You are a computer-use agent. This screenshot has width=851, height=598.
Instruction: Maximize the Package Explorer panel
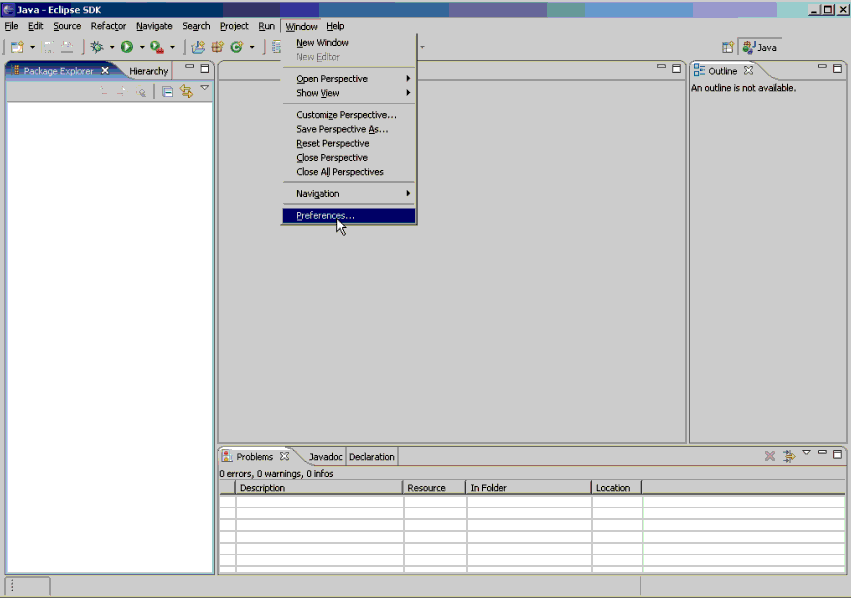(x=205, y=68)
